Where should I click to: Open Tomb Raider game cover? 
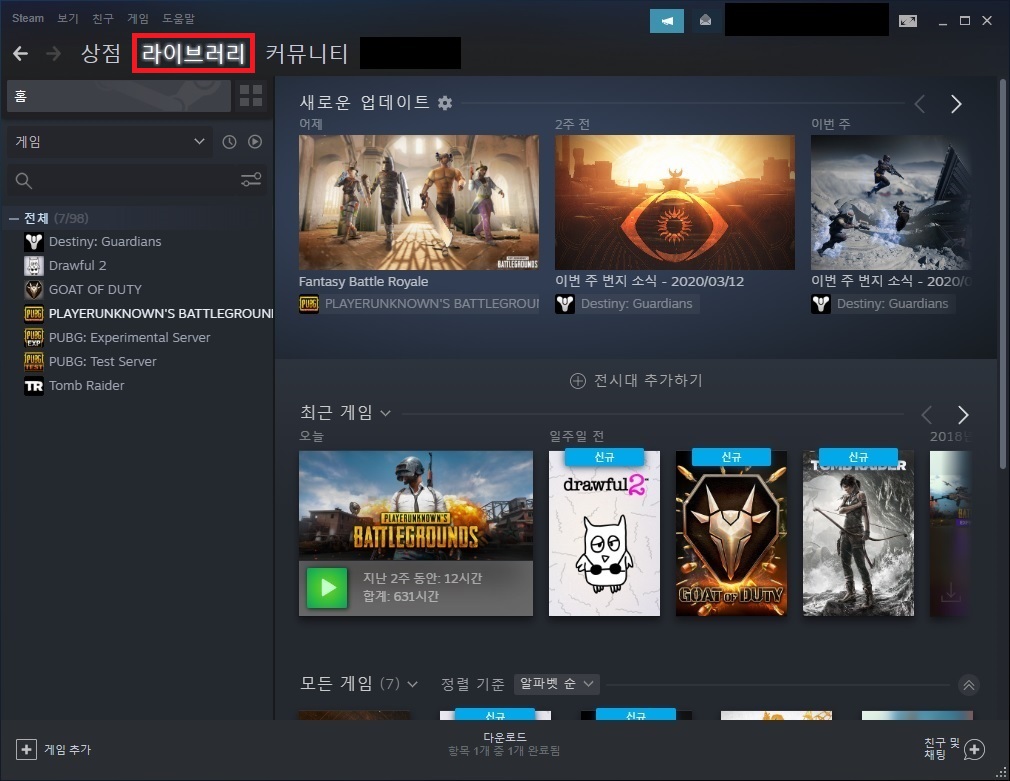(858, 534)
